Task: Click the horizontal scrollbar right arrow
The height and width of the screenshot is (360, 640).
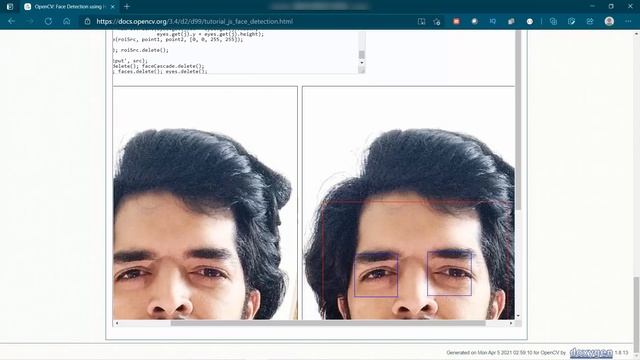Action: coord(511,323)
